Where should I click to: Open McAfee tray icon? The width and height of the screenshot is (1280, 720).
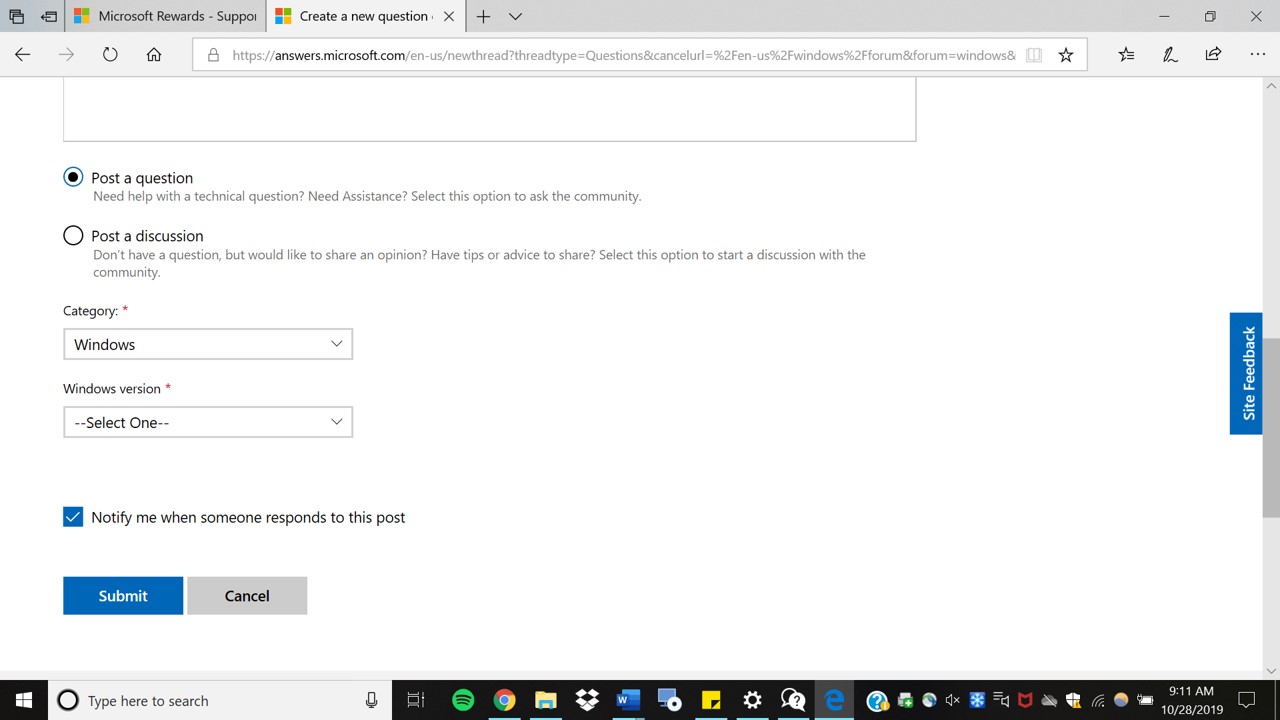coord(1025,700)
